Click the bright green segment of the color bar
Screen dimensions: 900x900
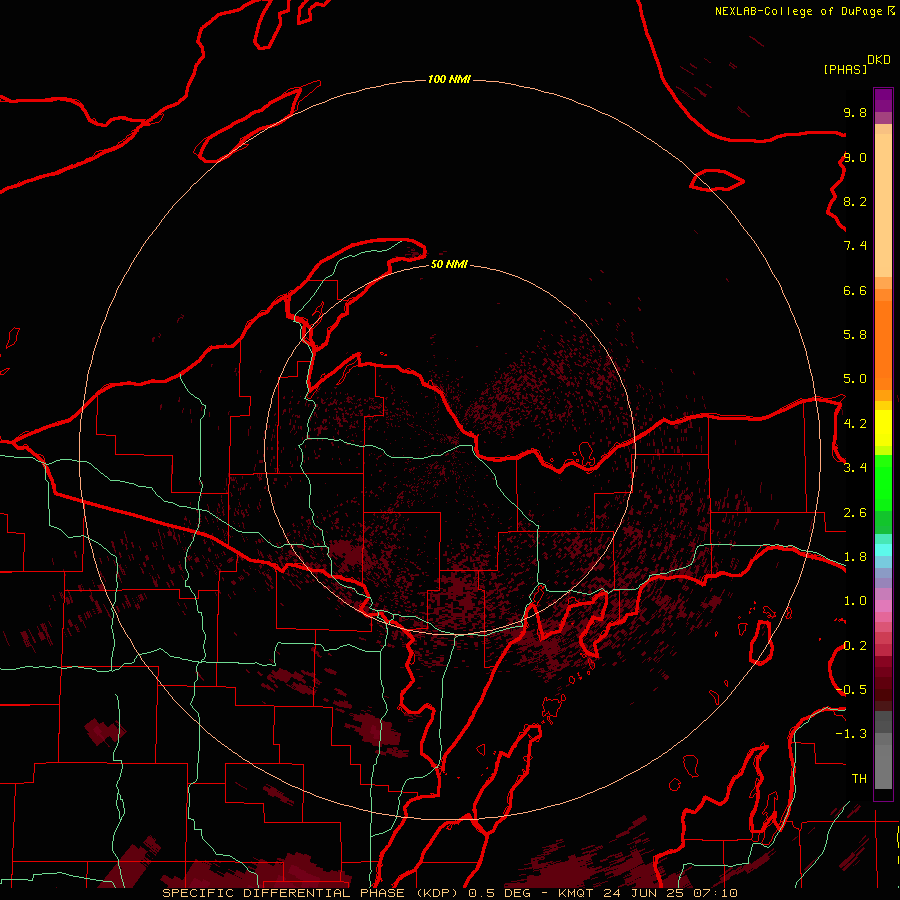coord(883,483)
